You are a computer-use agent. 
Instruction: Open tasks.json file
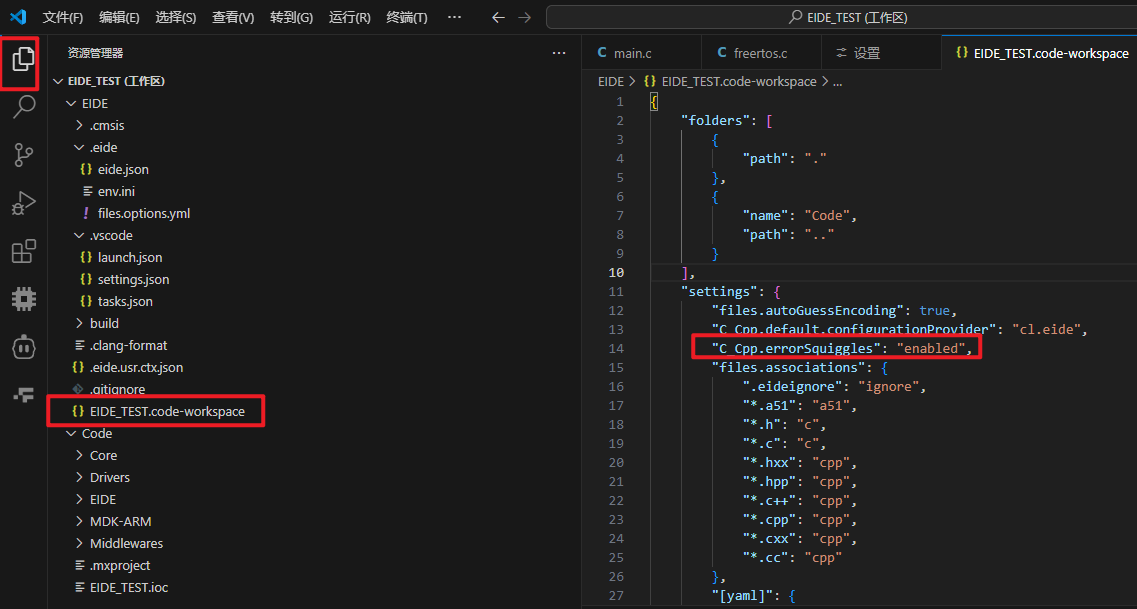click(x=125, y=302)
